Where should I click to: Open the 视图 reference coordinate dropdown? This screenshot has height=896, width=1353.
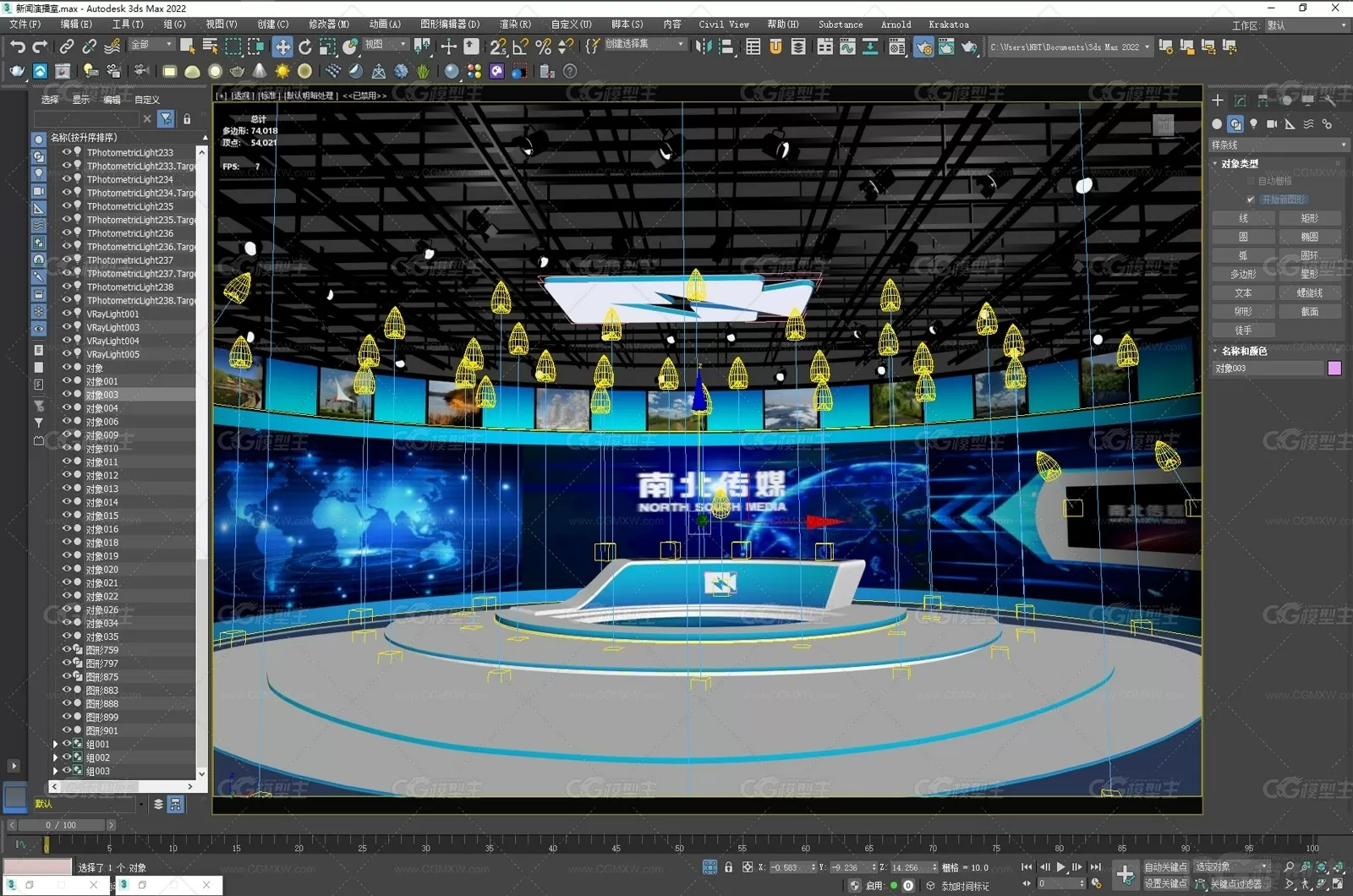[x=386, y=45]
